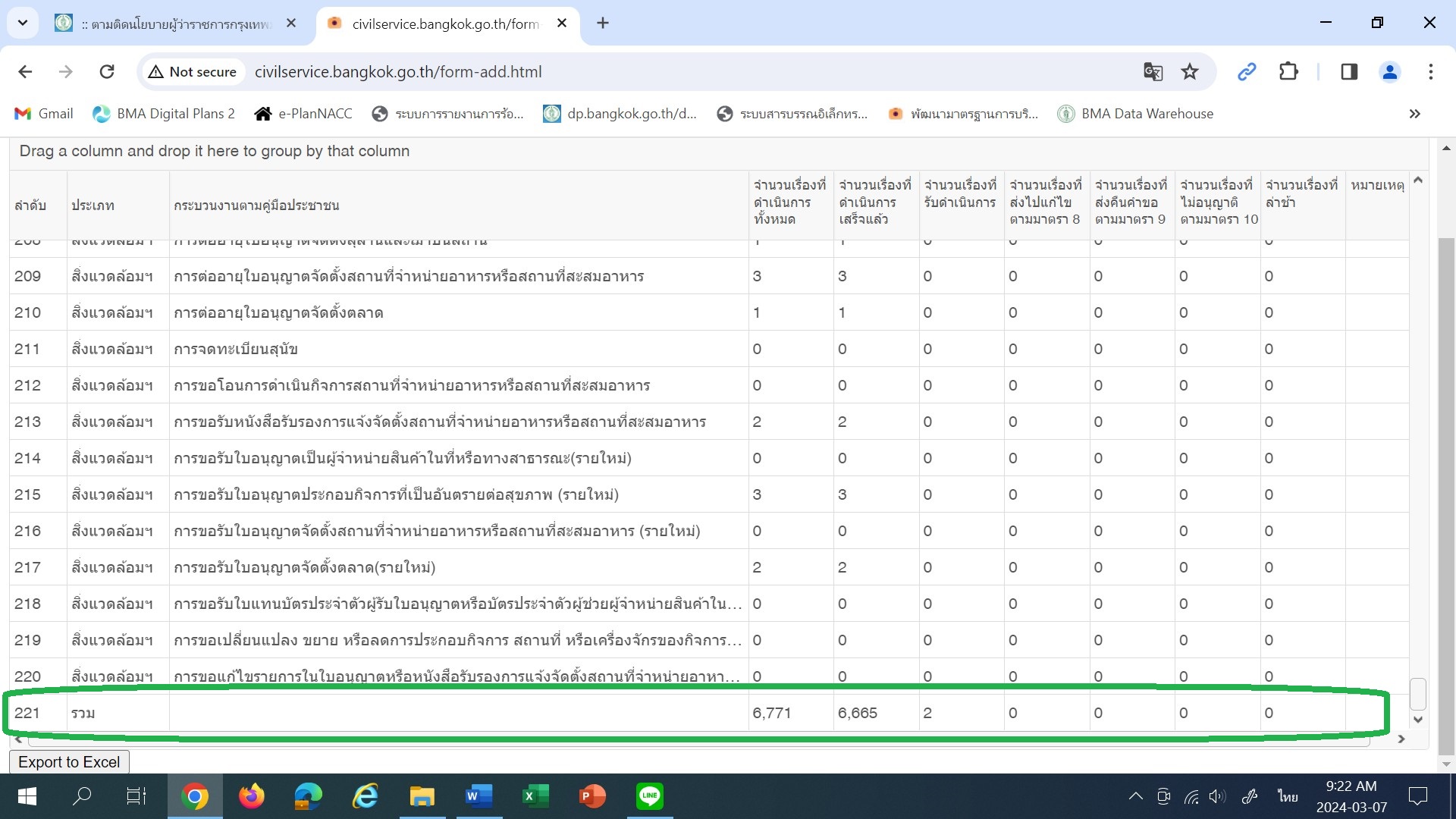The width and height of the screenshot is (1456, 819).
Task: Click the grid's vertical scrollbar down arrow
Action: [1418, 720]
